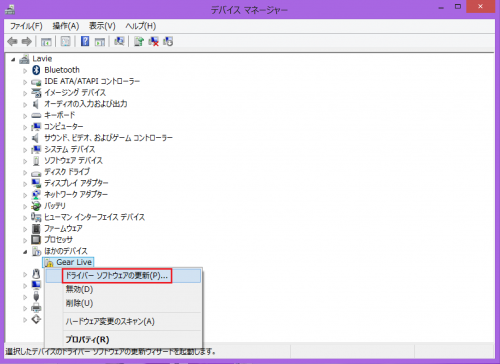Image resolution: width=500 pixels, height=364 pixels.
Task: Click the keyboard icon next to キーボード
Action: (36, 116)
